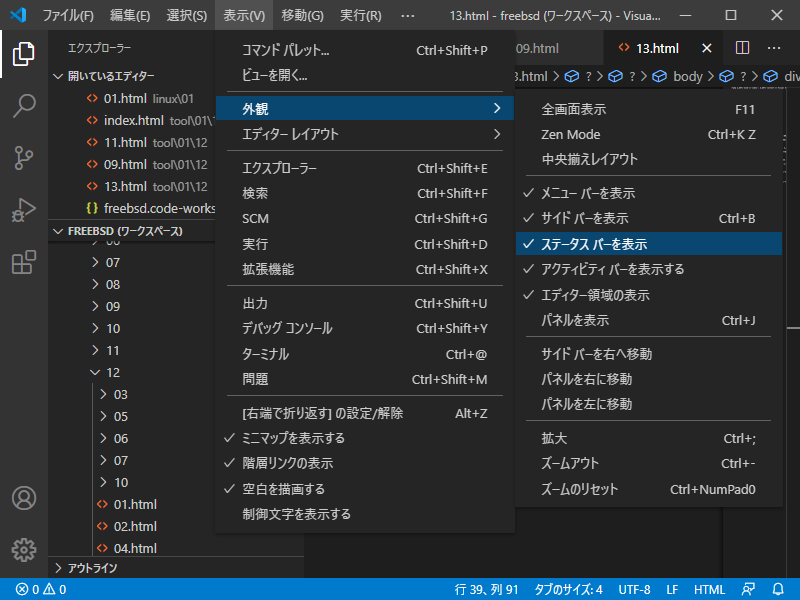Open editor more actions ellipsis
This screenshot has width=800, height=600.
pos(774,48)
